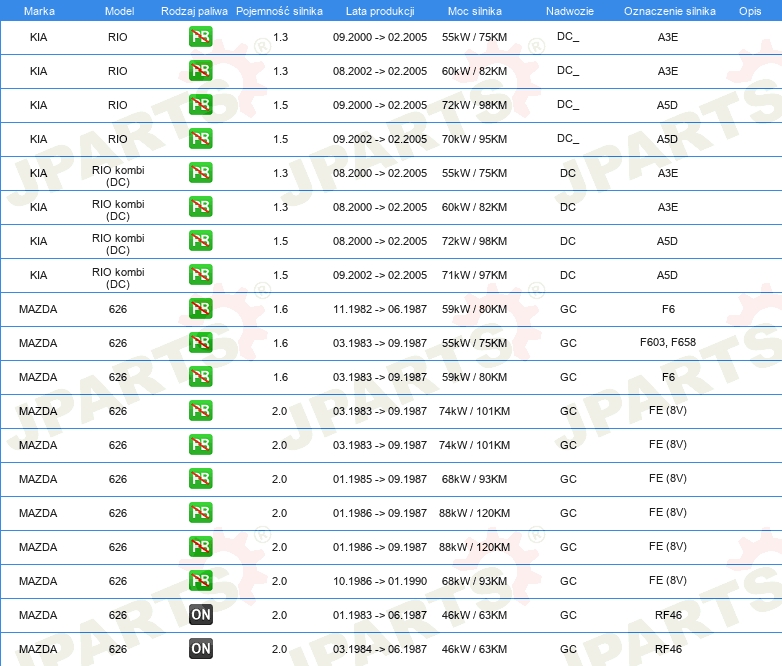Select the date cell '11.1982 -> 06.1987'
This screenshot has height=666, width=782.
(x=380, y=309)
